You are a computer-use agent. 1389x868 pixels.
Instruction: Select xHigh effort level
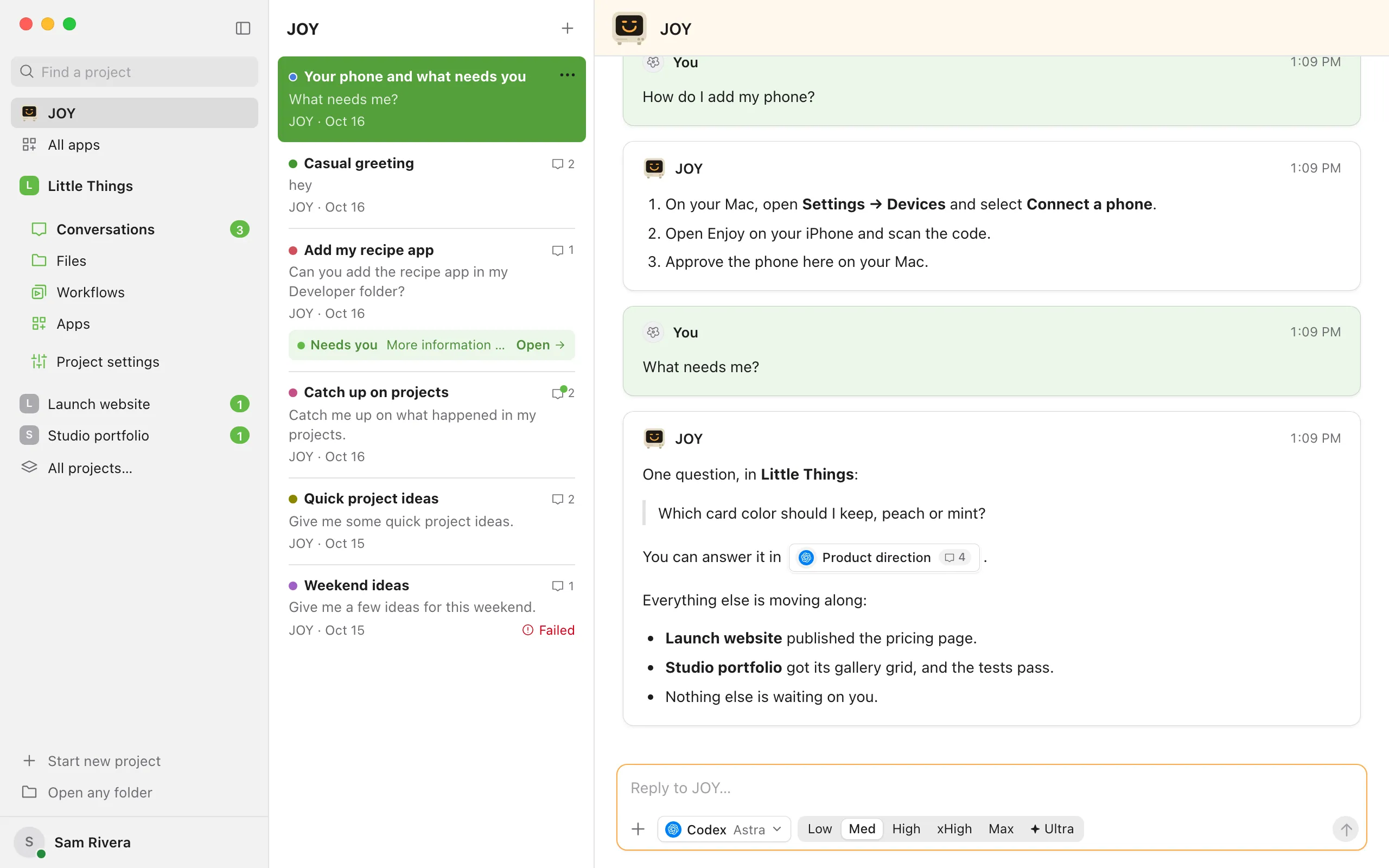pos(954,828)
